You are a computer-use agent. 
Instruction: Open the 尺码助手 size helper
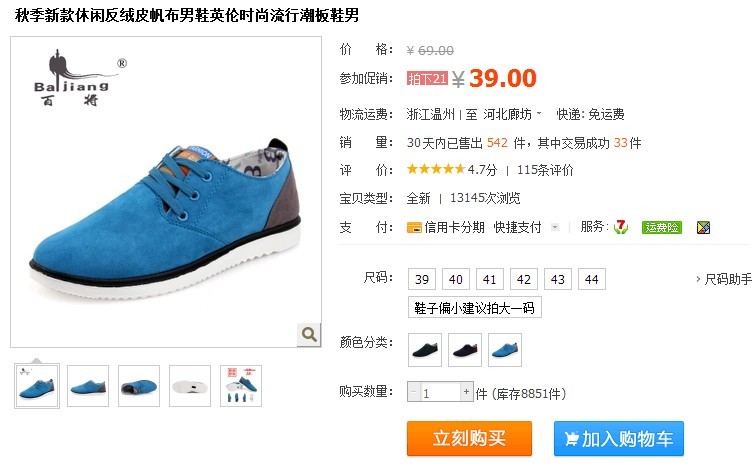point(724,279)
